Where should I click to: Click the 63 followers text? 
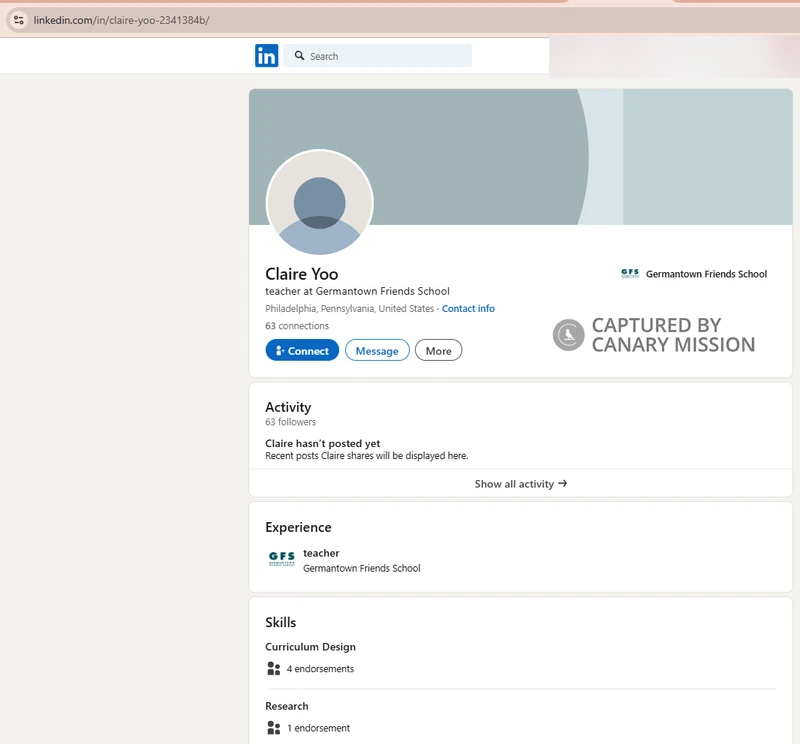point(290,422)
